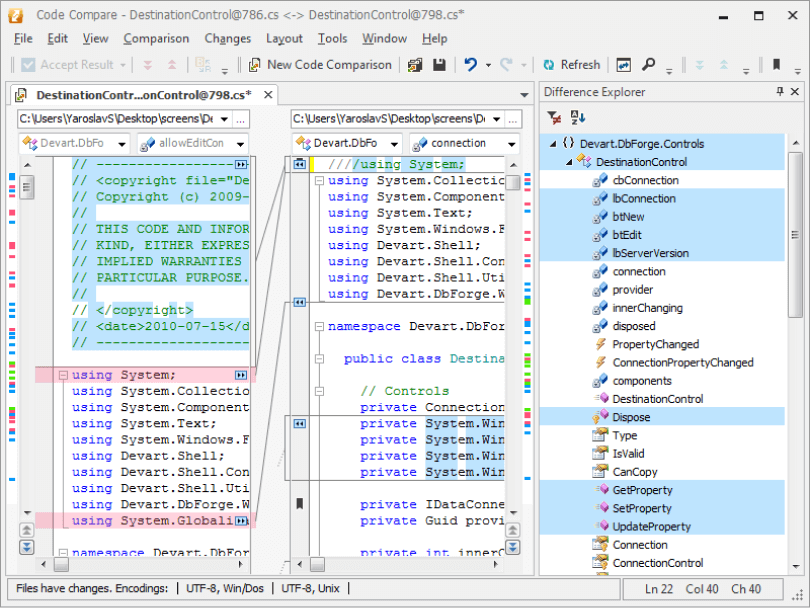
Task: Open the Help menu
Action: (x=434, y=38)
